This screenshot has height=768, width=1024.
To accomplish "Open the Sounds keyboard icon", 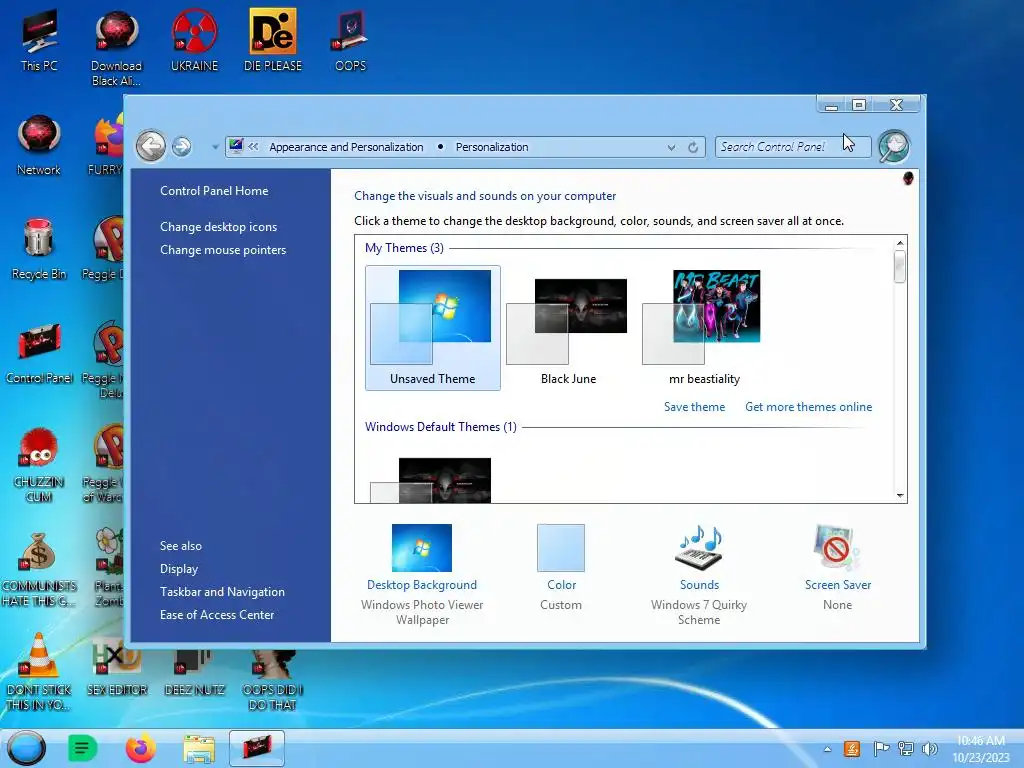I will (x=699, y=547).
